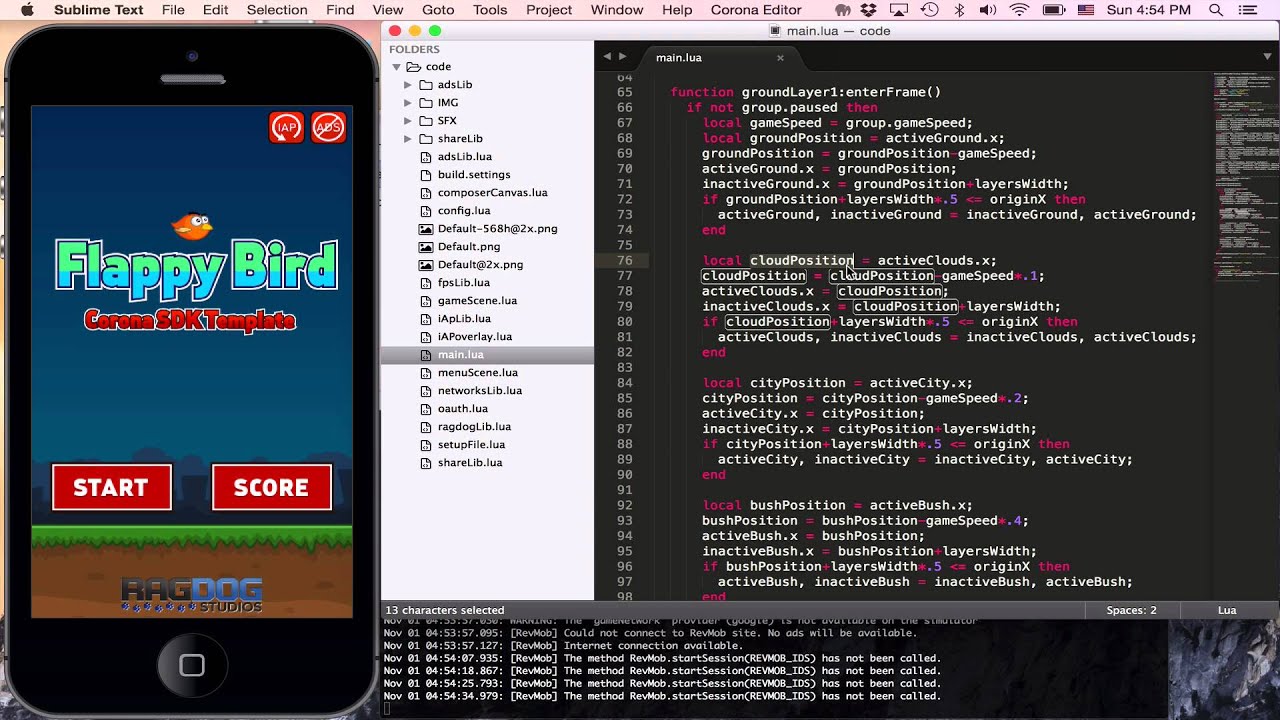Click the Dropbox menu bar icon
The image size is (1280, 720).
tap(868, 10)
